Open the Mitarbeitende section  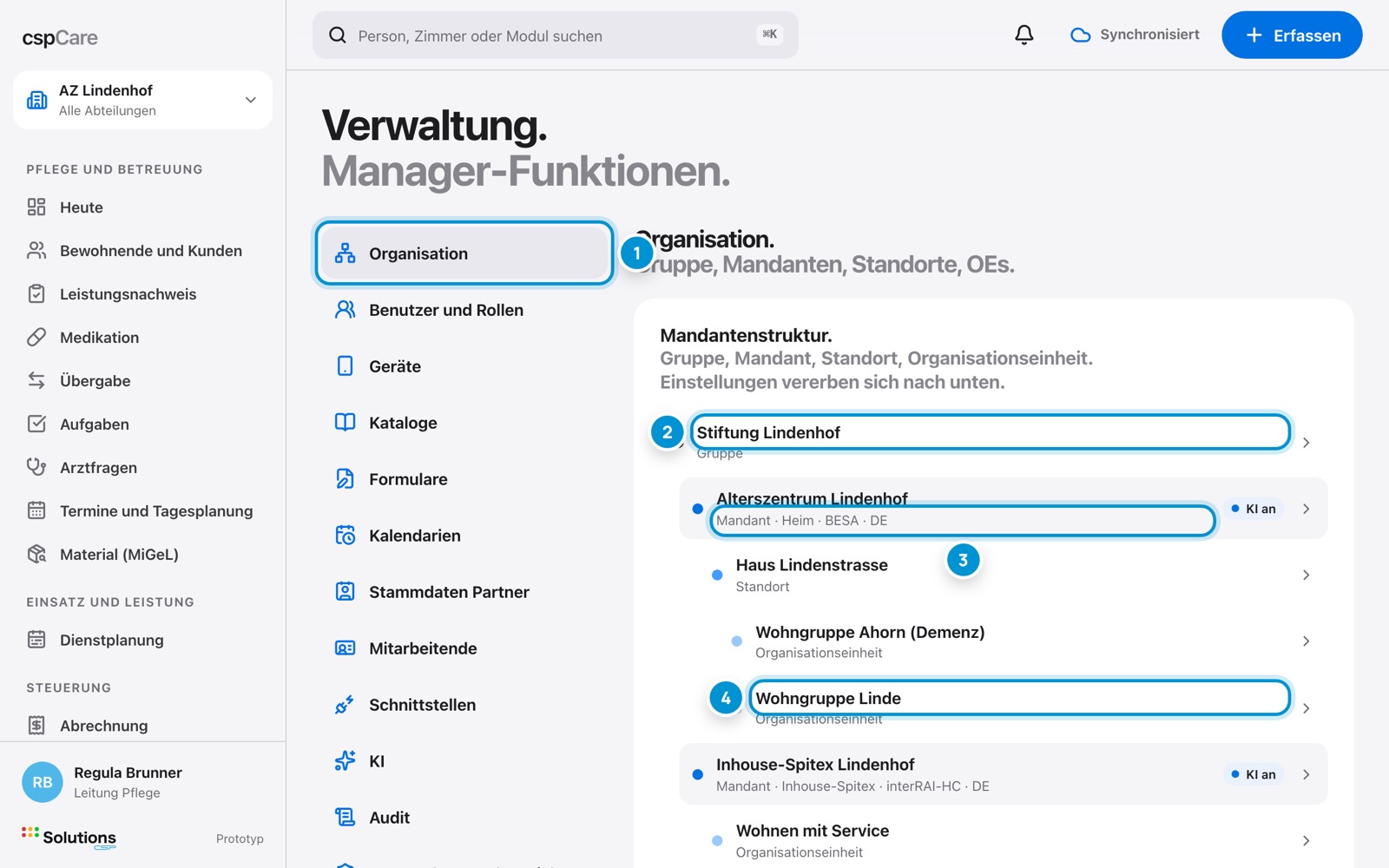[464, 648]
